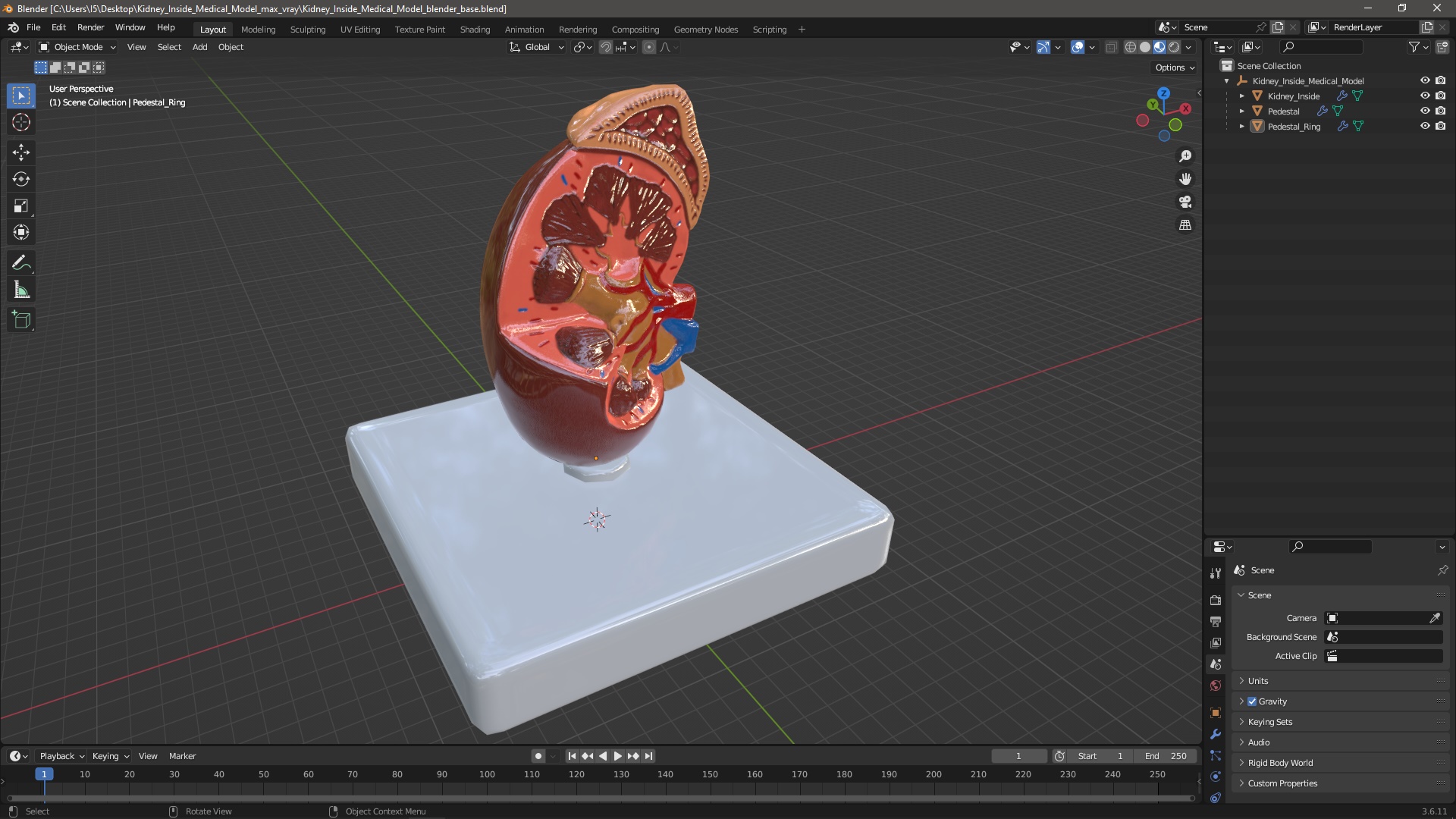Viewport: 1456px width, 819px height.
Task: Click the current frame number field
Action: tap(1018, 756)
